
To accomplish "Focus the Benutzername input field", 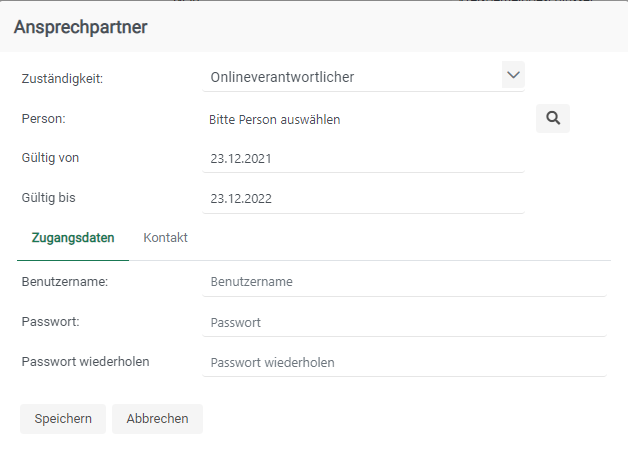I will coord(404,282).
